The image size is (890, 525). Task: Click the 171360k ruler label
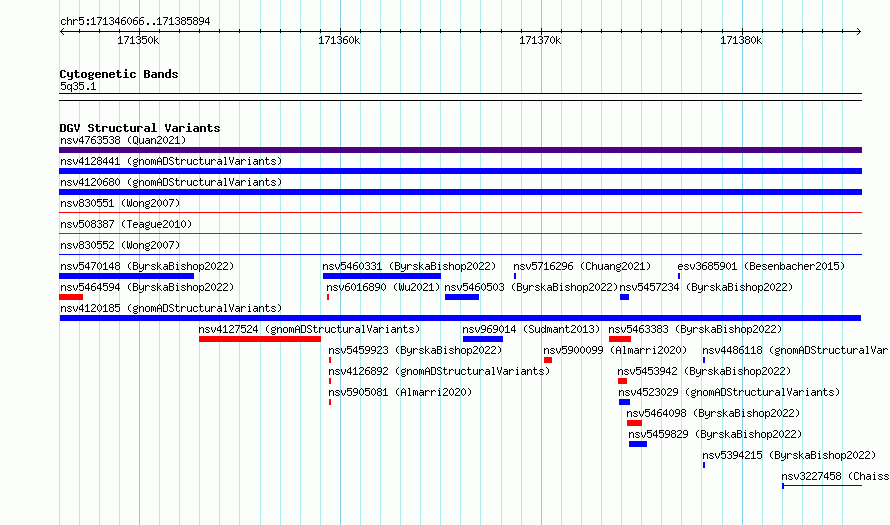click(339, 40)
